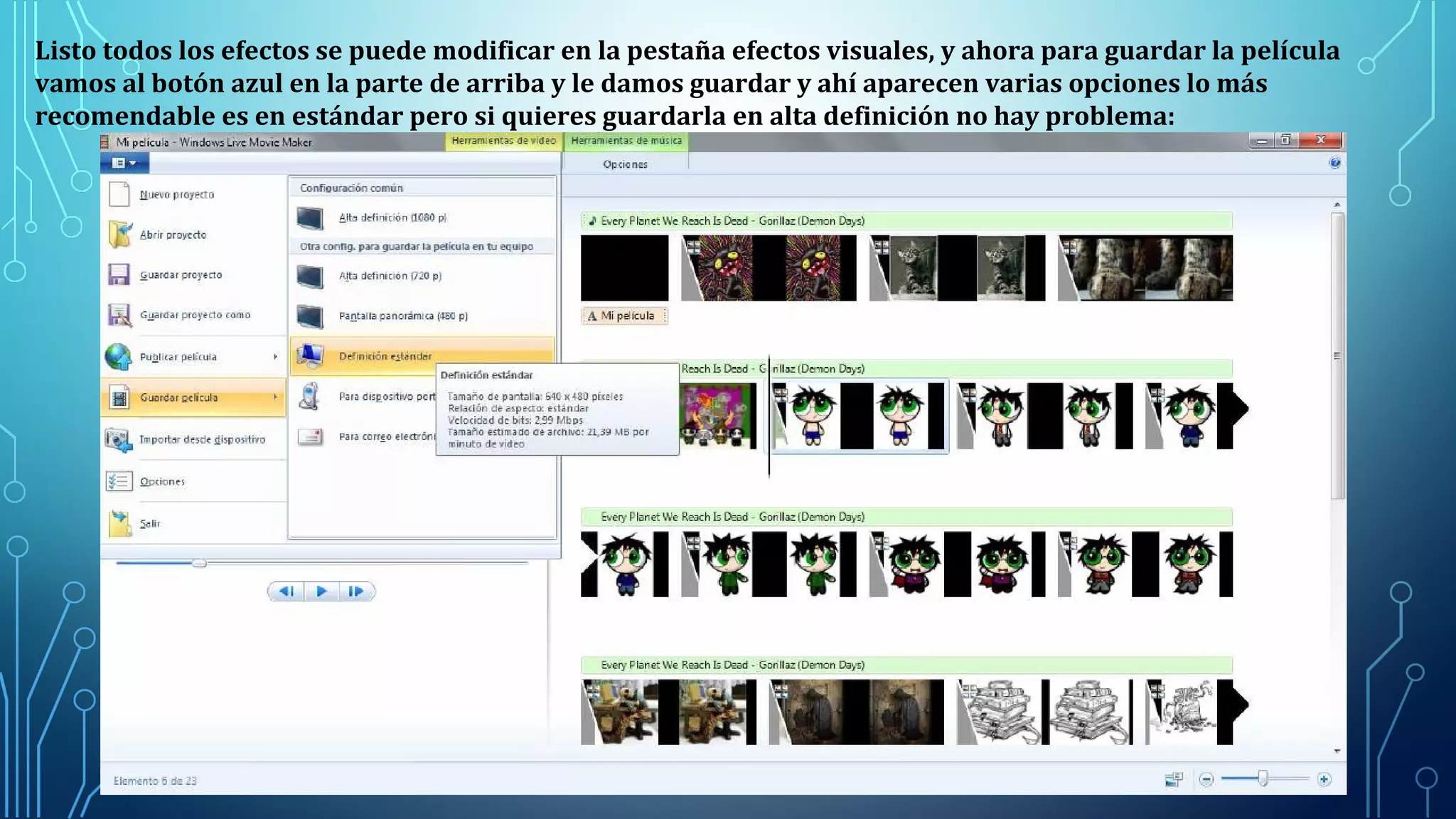
Task: Open the Herramientas de vídeo tab
Action: pos(504,141)
